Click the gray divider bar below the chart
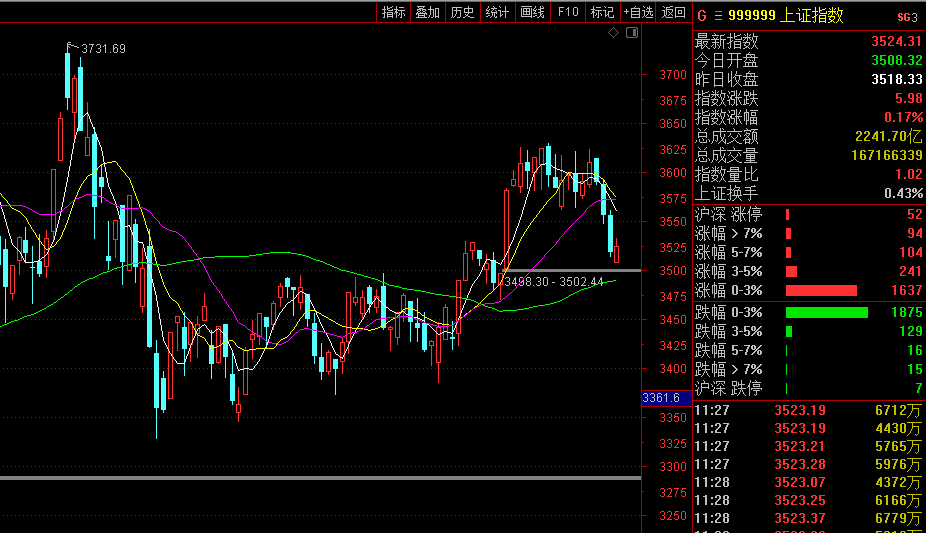The width and height of the screenshot is (926, 533). pyautogui.click(x=320, y=478)
